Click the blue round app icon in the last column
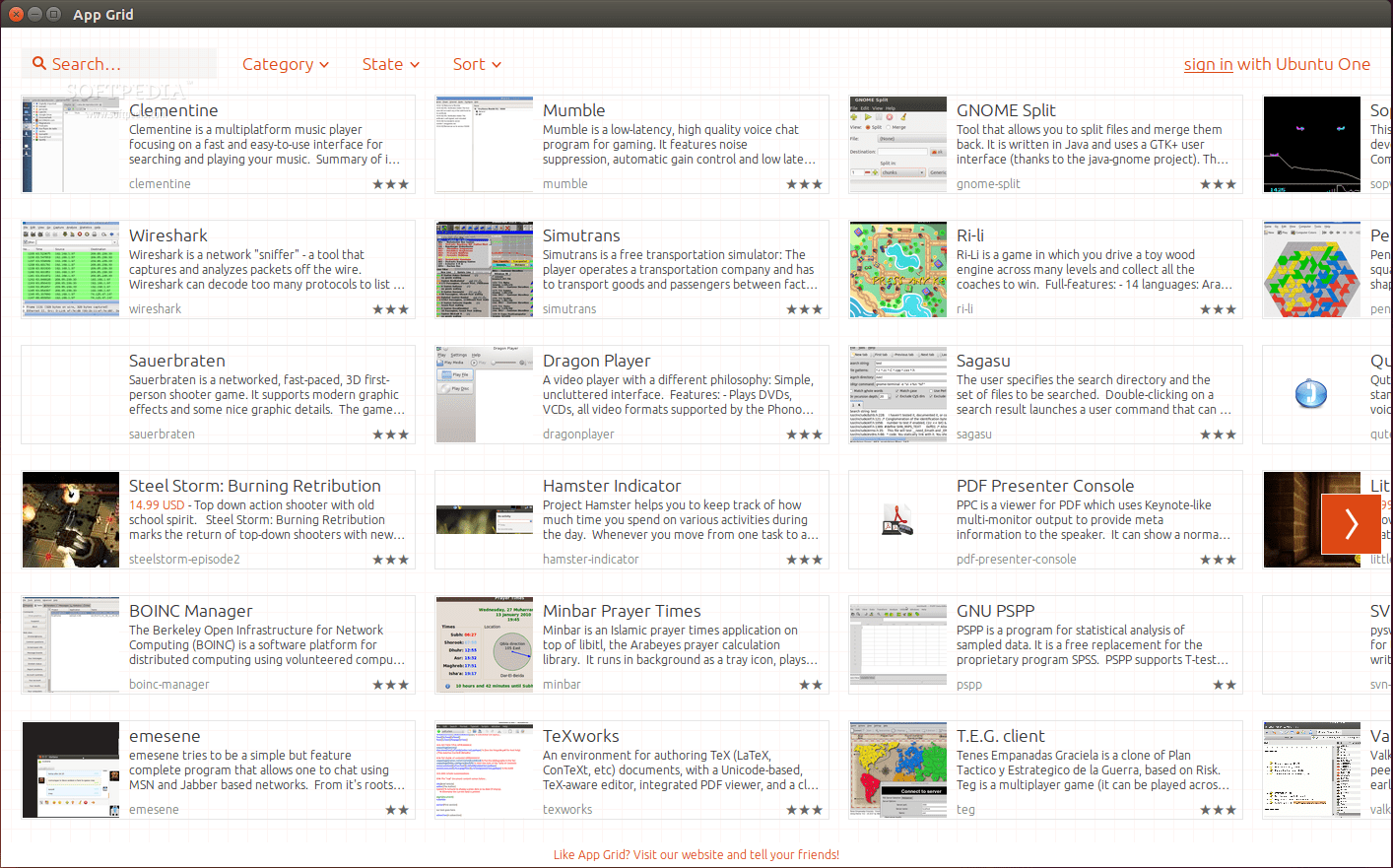This screenshot has width=1393, height=868. (1310, 394)
